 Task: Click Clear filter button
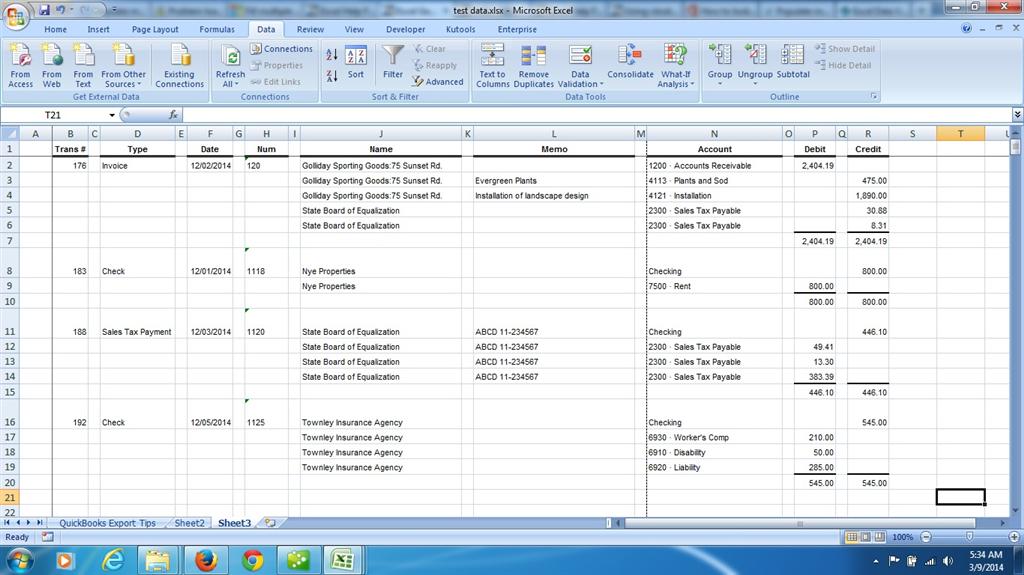(429, 49)
